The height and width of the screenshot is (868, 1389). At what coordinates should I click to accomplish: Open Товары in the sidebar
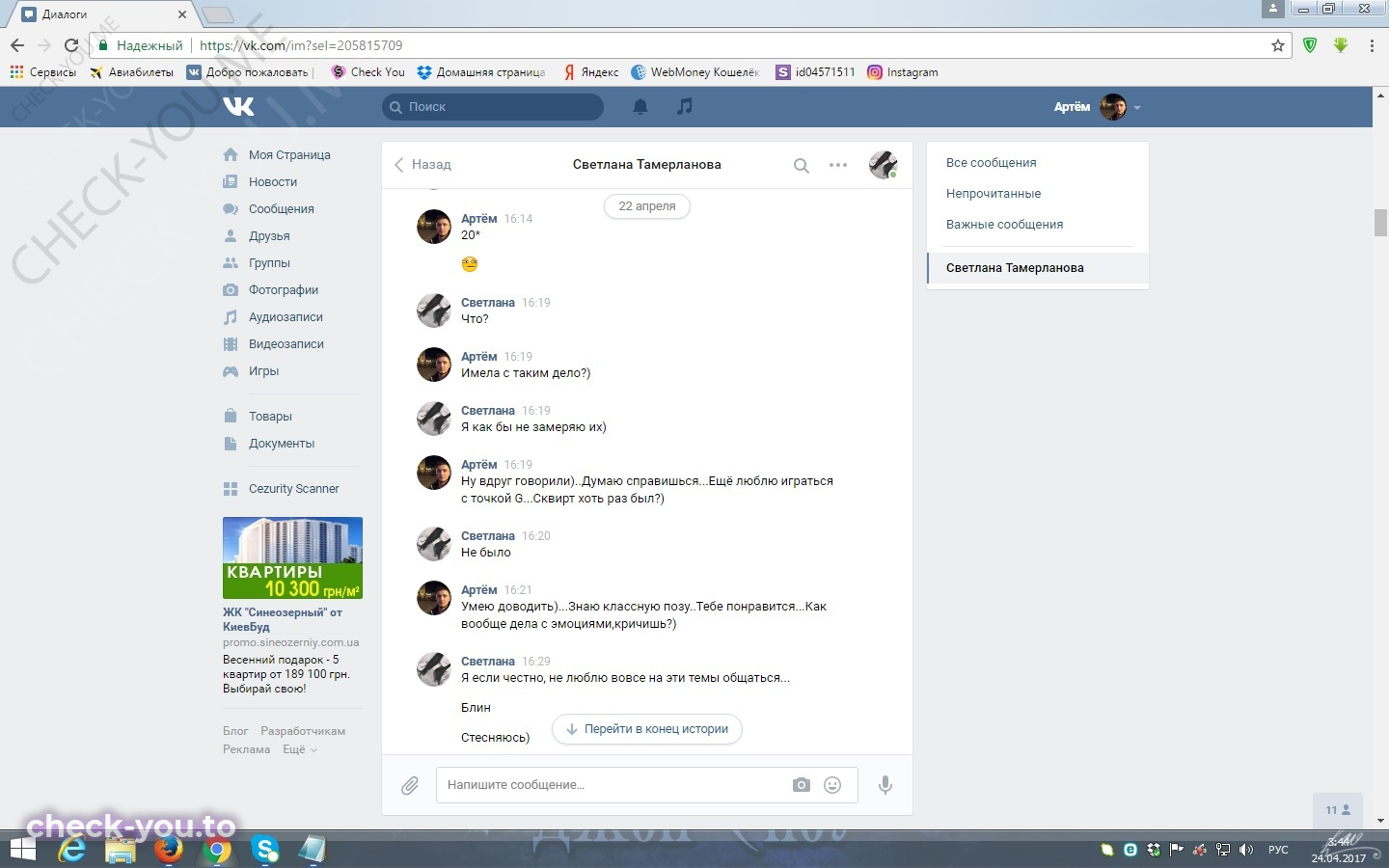pos(270,417)
